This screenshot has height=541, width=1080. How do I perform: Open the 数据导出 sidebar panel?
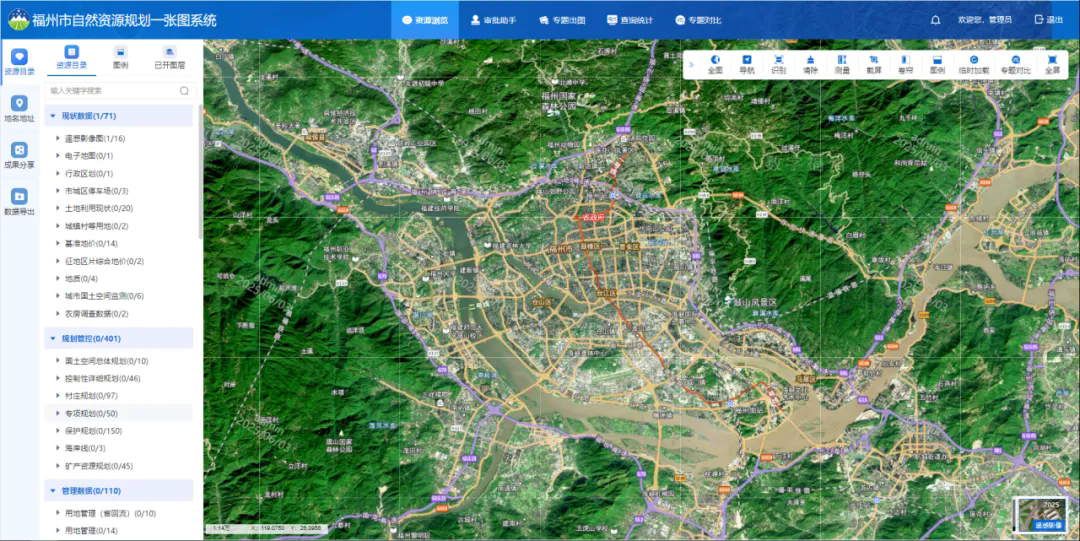pyautogui.click(x=19, y=203)
